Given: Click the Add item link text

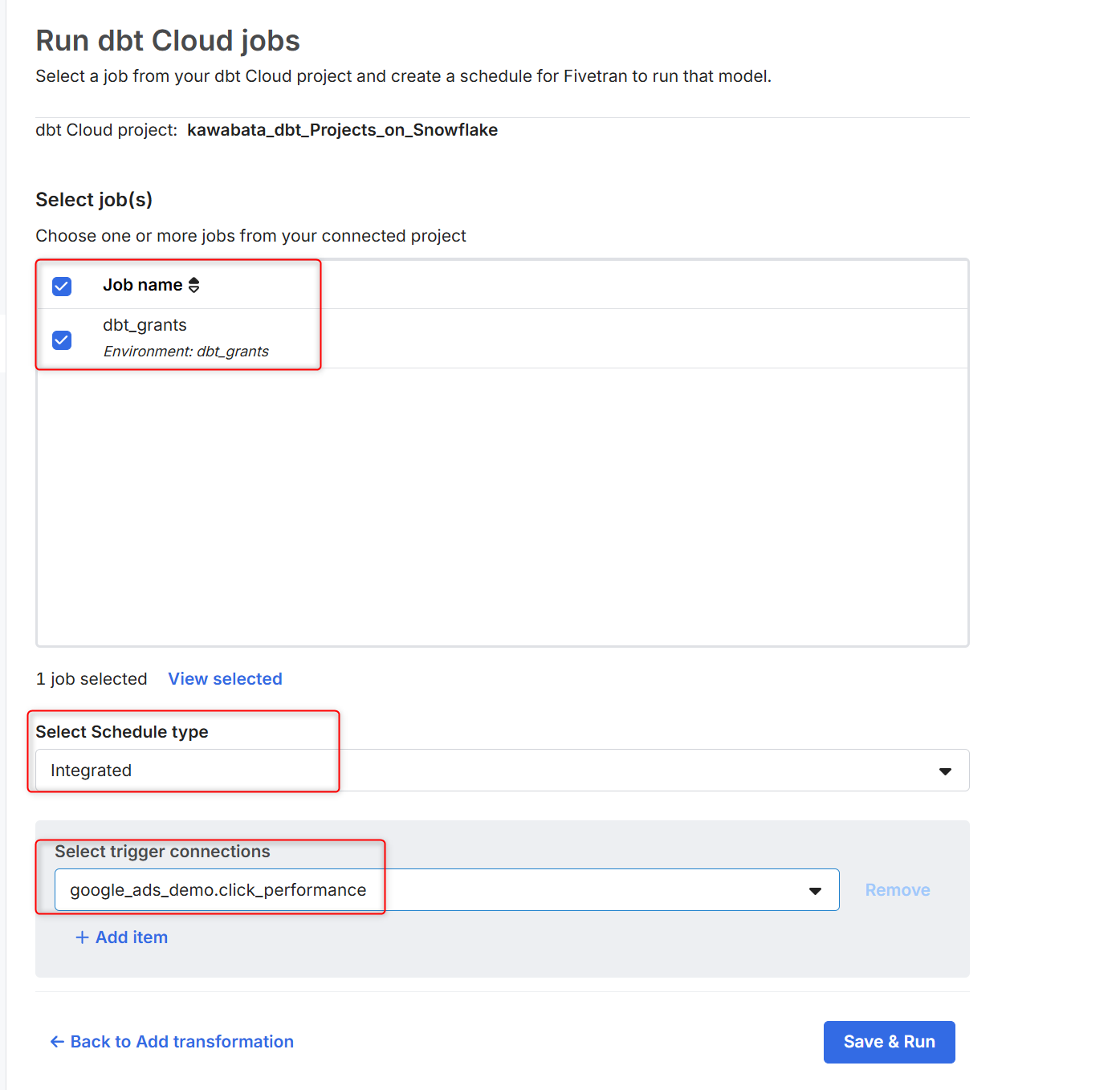Looking at the screenshot, I should coord(132,937).
